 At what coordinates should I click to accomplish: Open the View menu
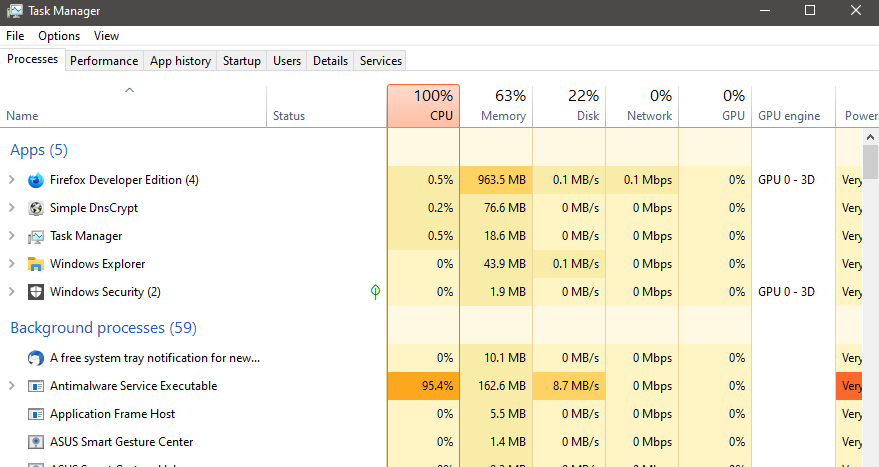pos(106,36)
